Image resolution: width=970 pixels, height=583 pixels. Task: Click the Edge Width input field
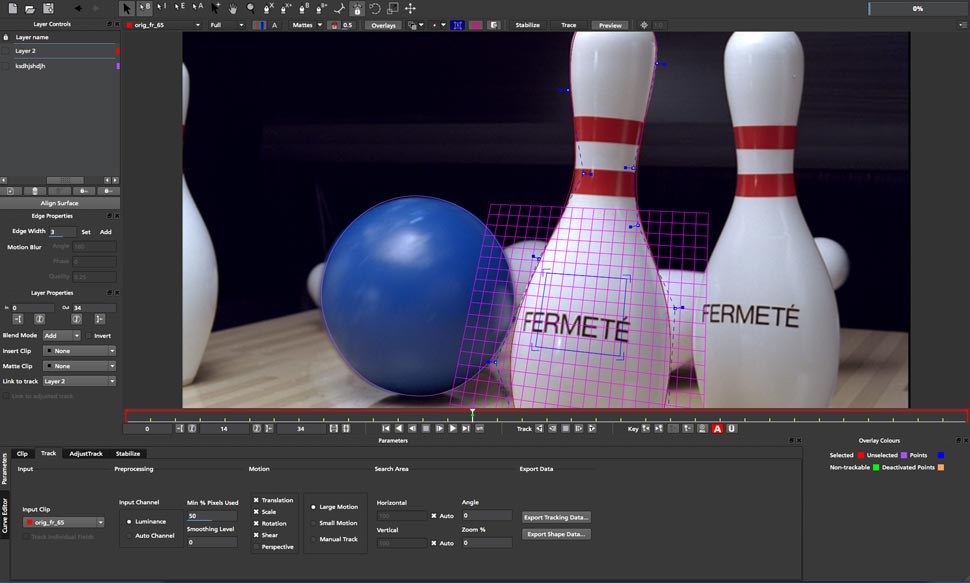tap(62, 232)
